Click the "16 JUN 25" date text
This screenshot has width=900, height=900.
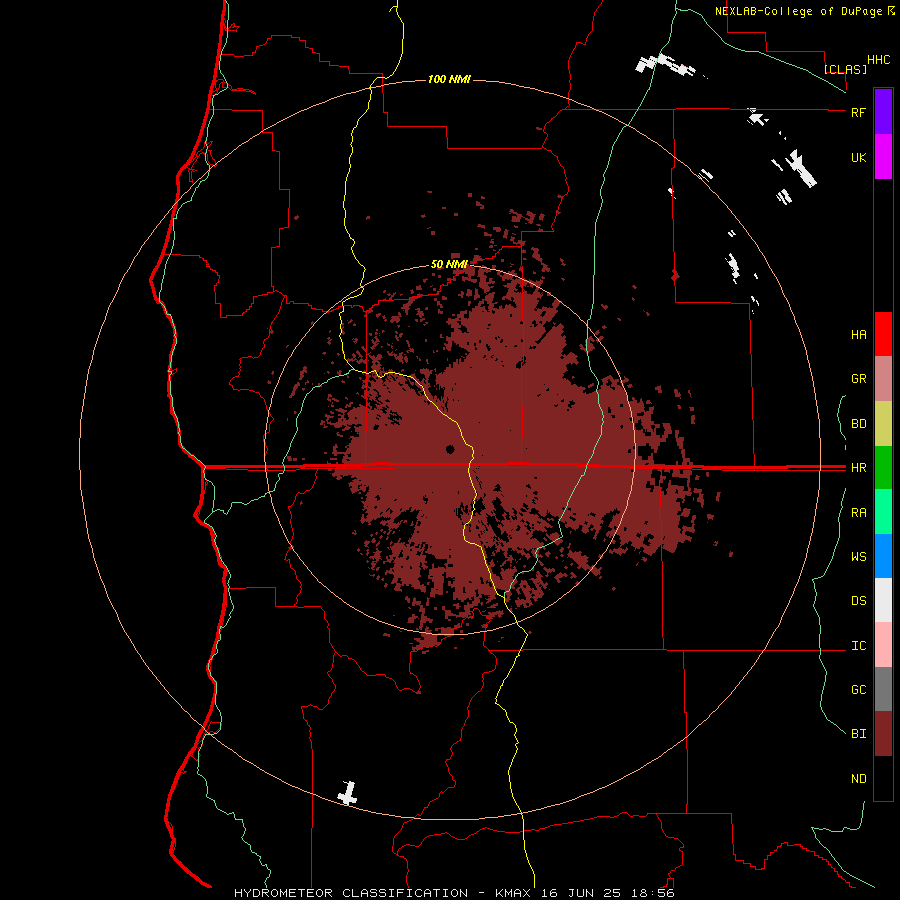pyautogui.click(x=582, y=893)
